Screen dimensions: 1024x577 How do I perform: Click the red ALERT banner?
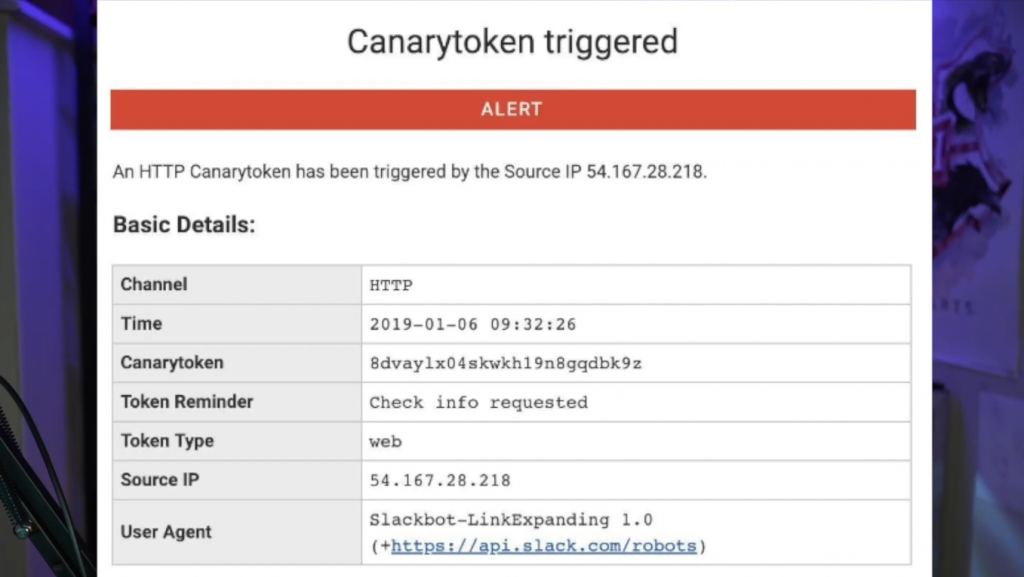point(512,110)
